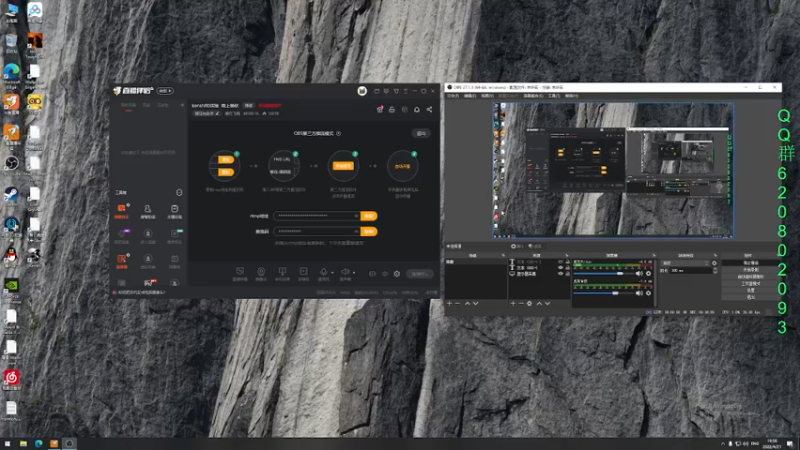This screenshot has height=450, width=800.
Task: Open transition settings gear in OBS transitions panel
Action: click(x=714, y=263)
